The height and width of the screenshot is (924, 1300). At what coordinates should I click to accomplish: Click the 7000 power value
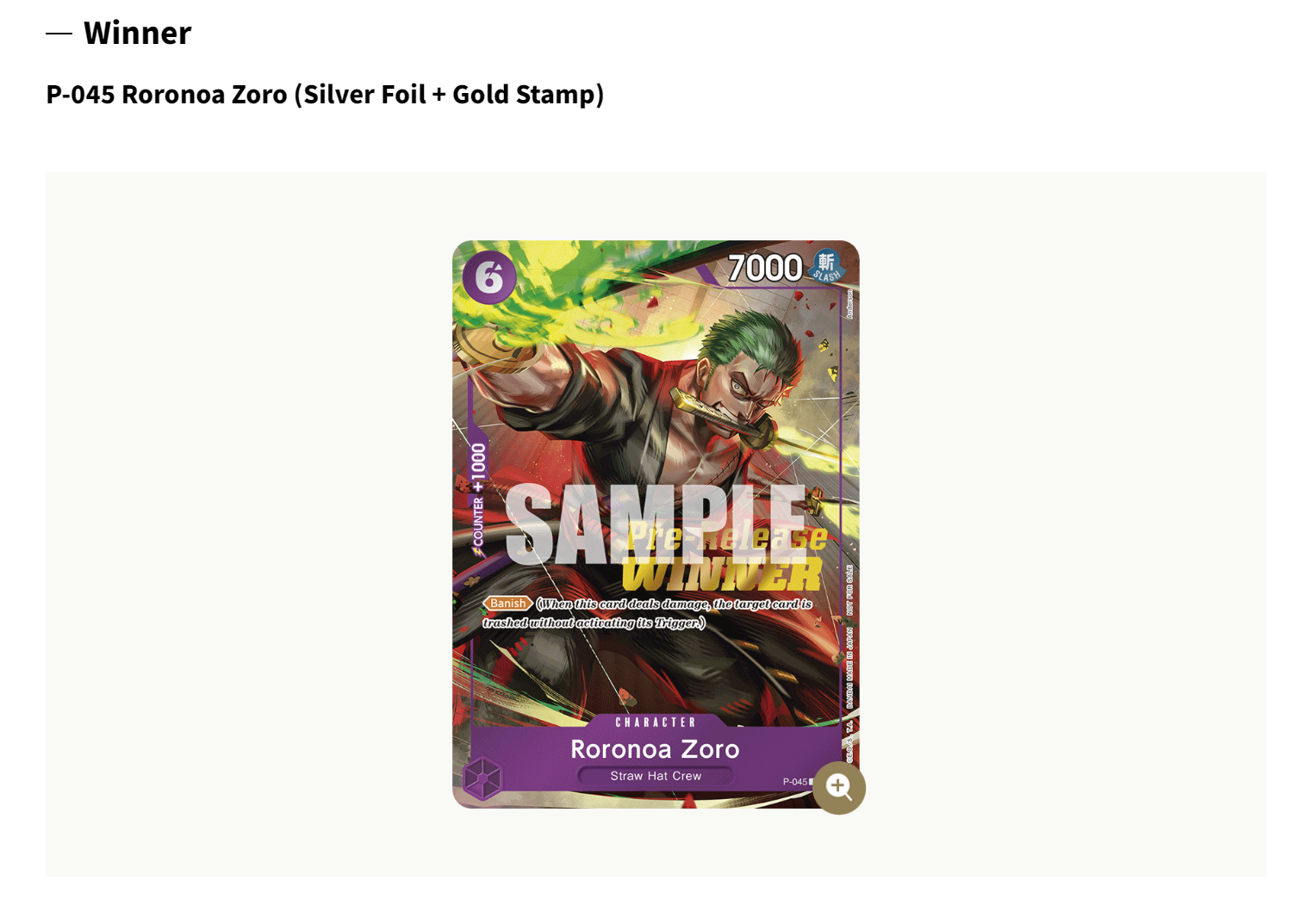pyautogui.click(x=764, y=268)
